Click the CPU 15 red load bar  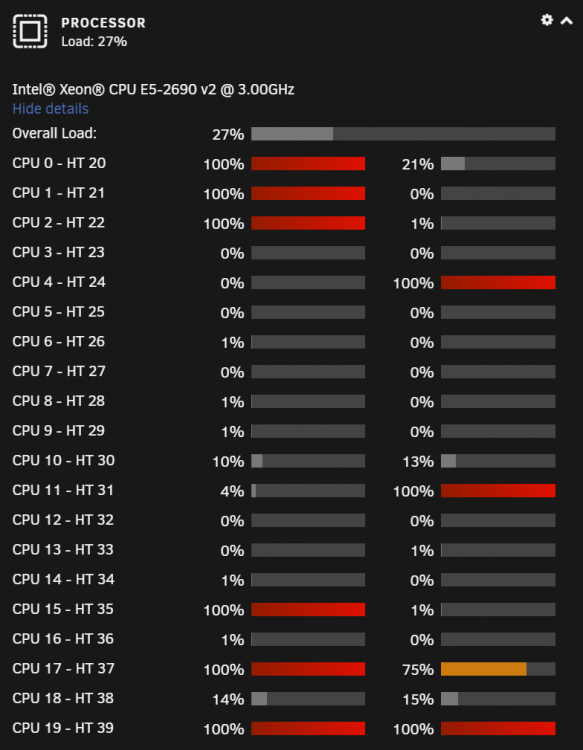pos(308,609)
